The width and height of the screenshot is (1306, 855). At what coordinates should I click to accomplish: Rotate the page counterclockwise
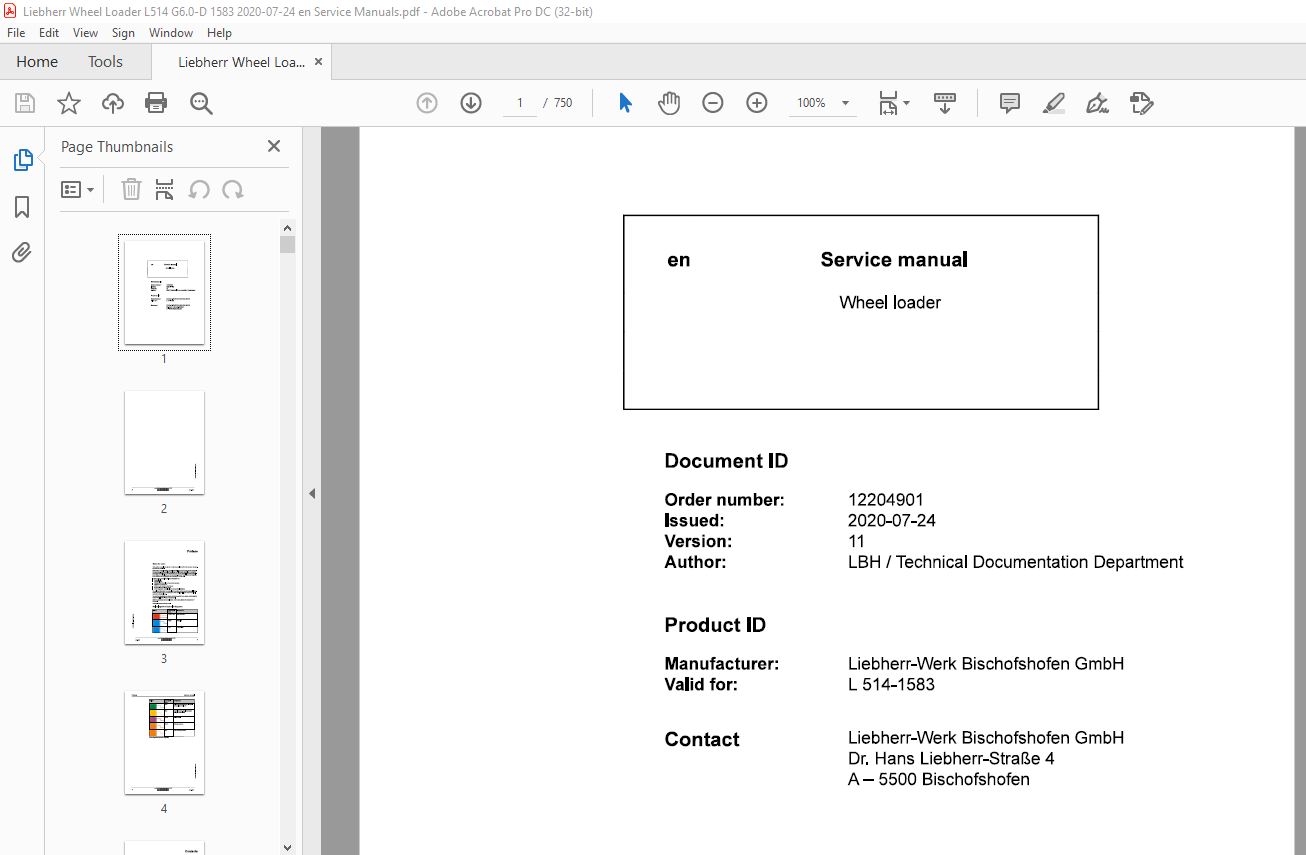coord(199,189)
